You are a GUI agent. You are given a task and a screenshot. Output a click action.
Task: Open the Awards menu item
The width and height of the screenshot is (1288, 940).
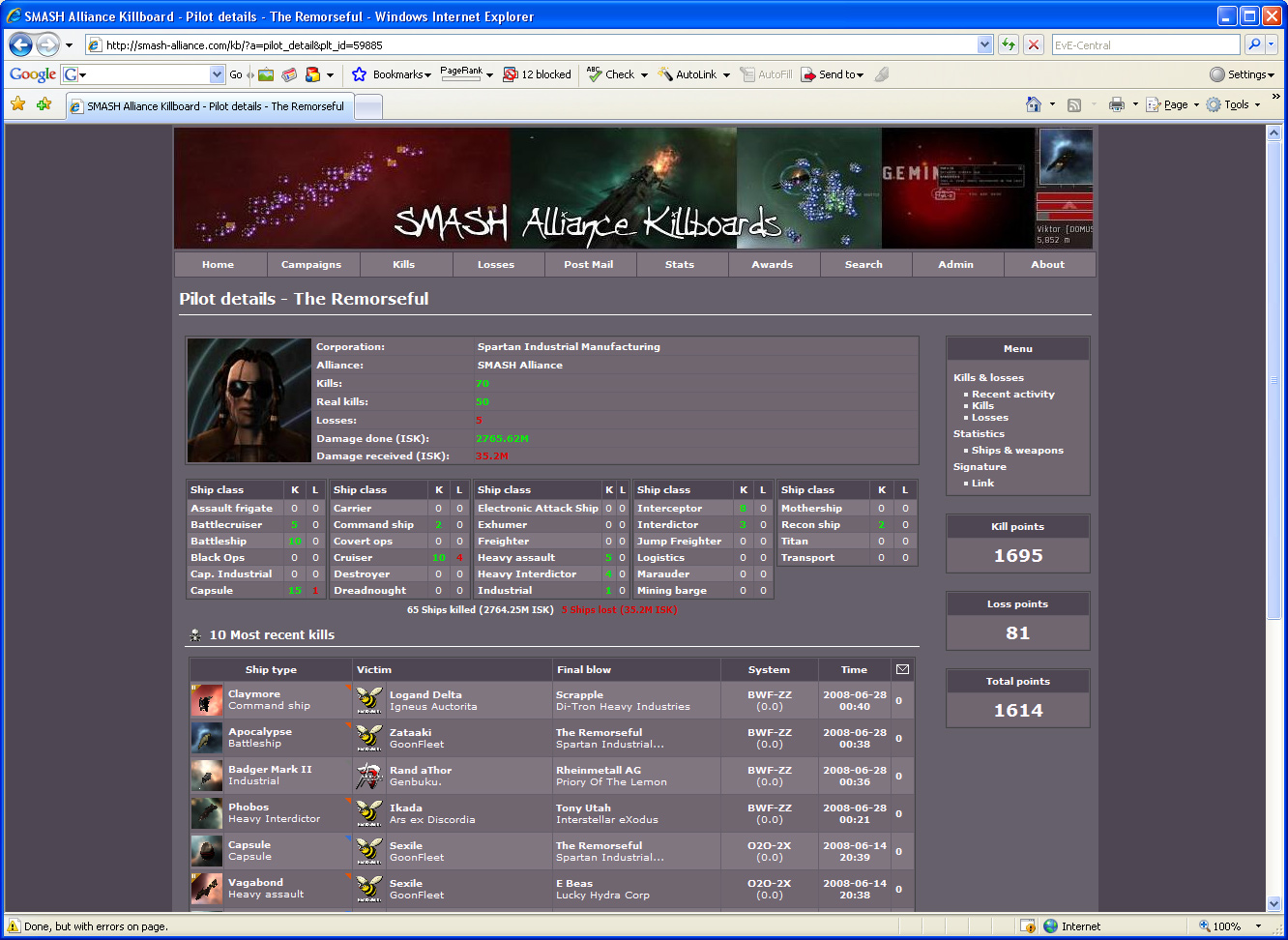773,264
